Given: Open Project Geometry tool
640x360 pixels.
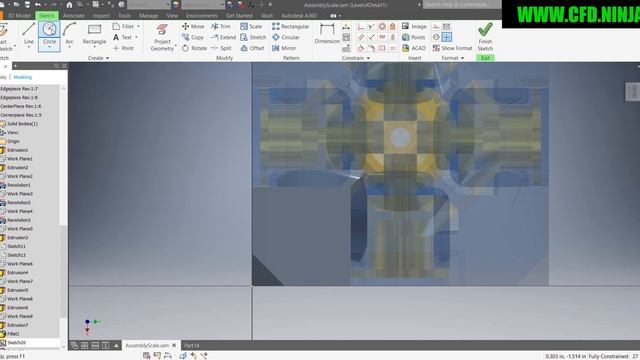Looking at the screenshot, I should (162, 38).
